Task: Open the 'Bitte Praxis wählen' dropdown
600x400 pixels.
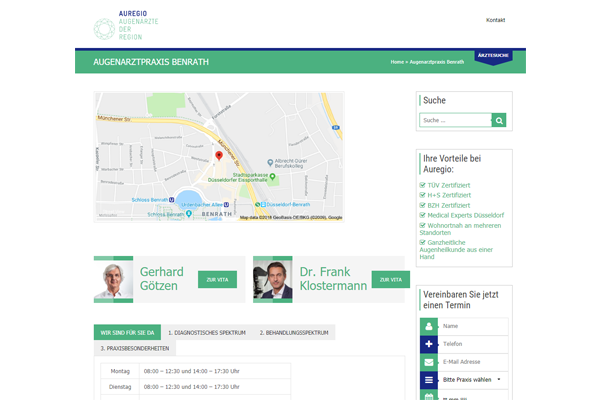Action: (x=472, y=380)
